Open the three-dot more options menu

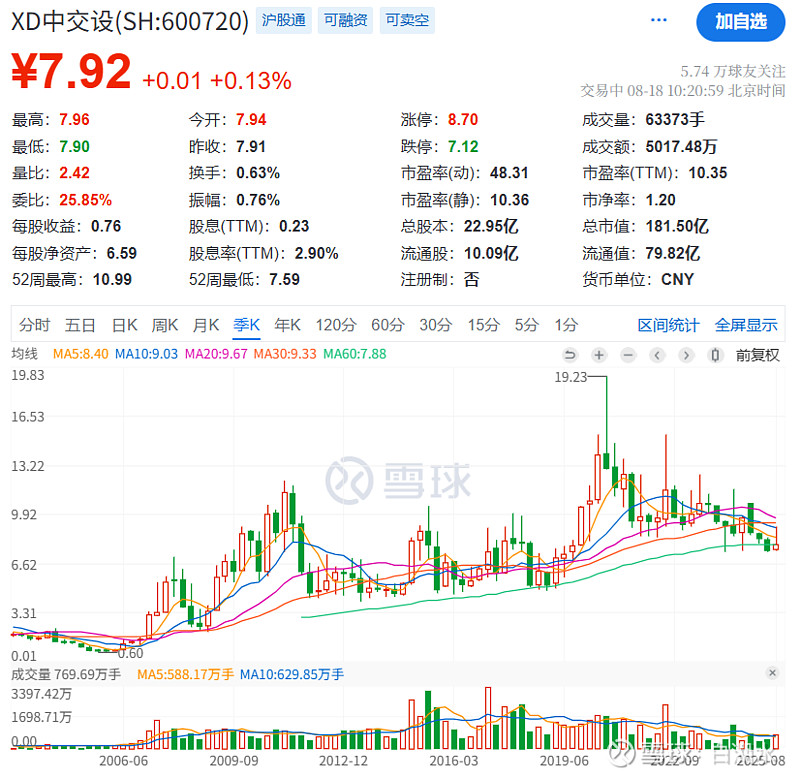pyautogui.click(x=659, y=20)
